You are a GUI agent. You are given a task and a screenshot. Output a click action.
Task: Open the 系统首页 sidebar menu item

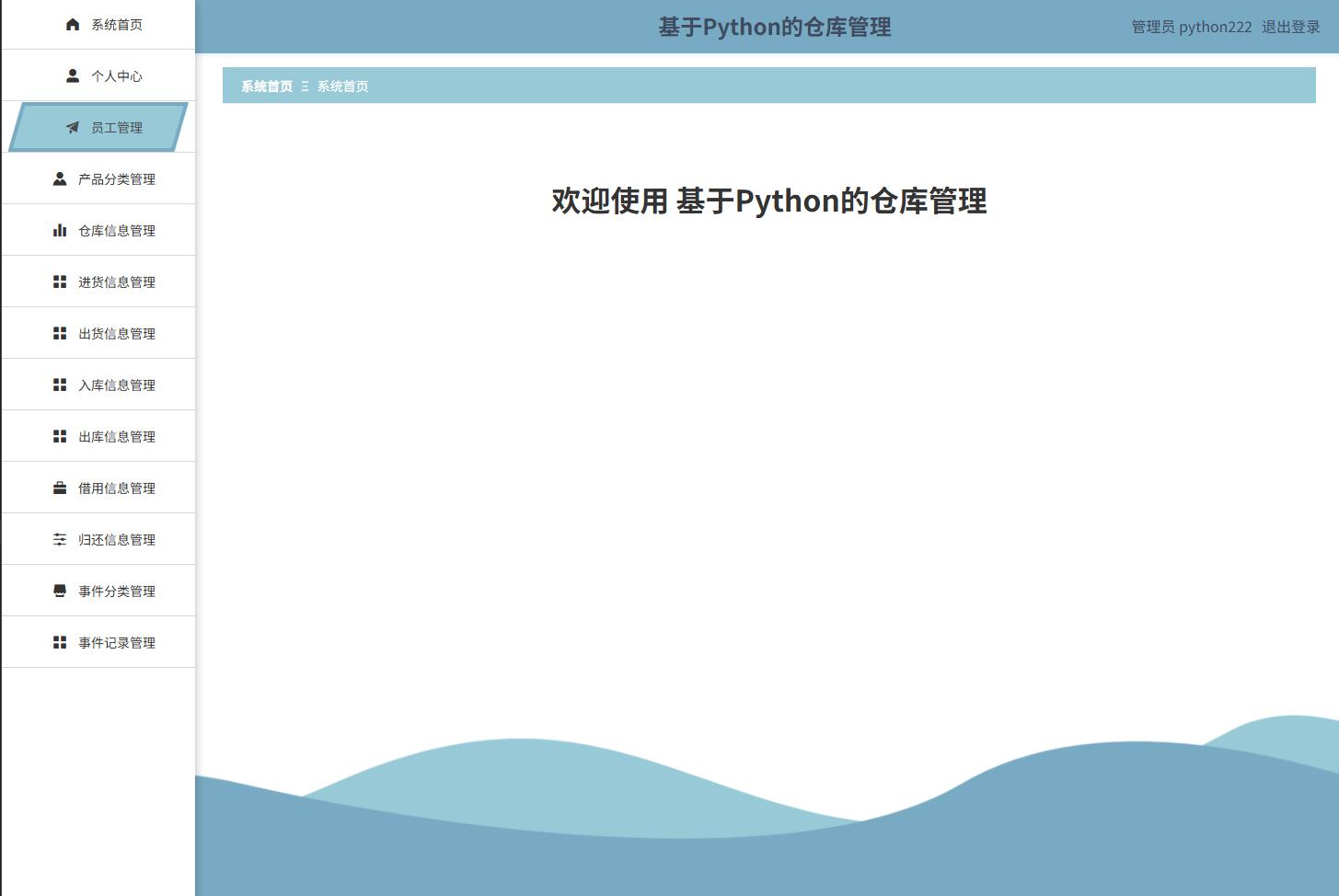[x=98, y=25]
